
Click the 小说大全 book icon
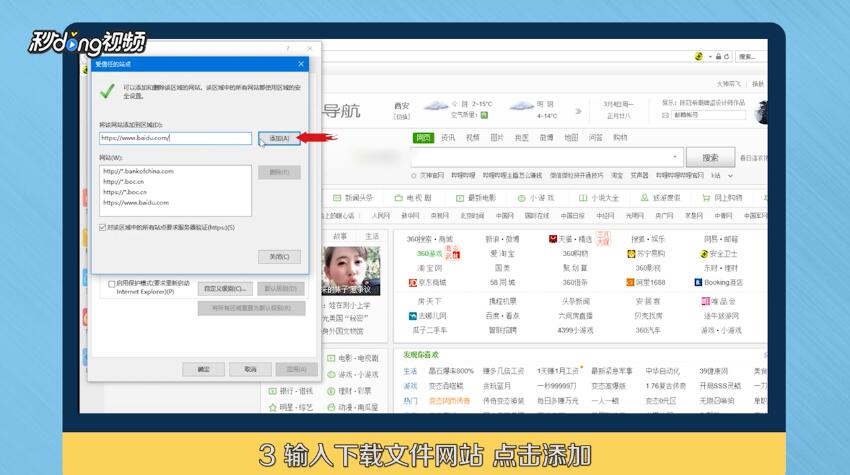[x=583, y=198]
